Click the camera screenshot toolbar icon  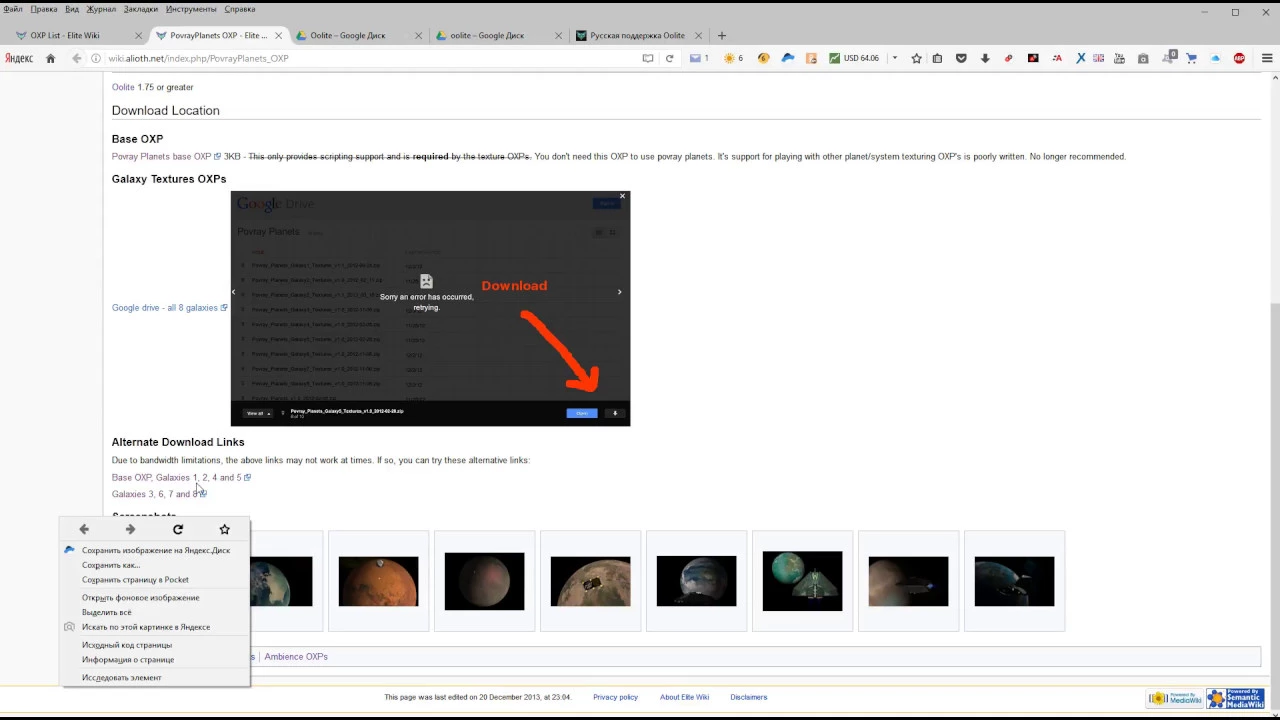click(x=1143, y=58)
